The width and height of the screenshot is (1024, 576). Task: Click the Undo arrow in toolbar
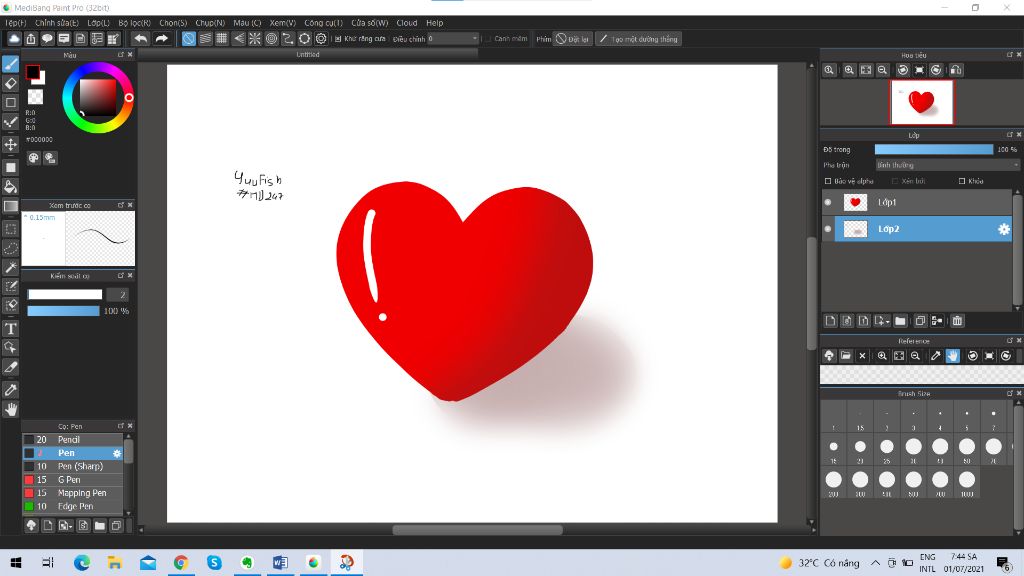coord(140,39)
